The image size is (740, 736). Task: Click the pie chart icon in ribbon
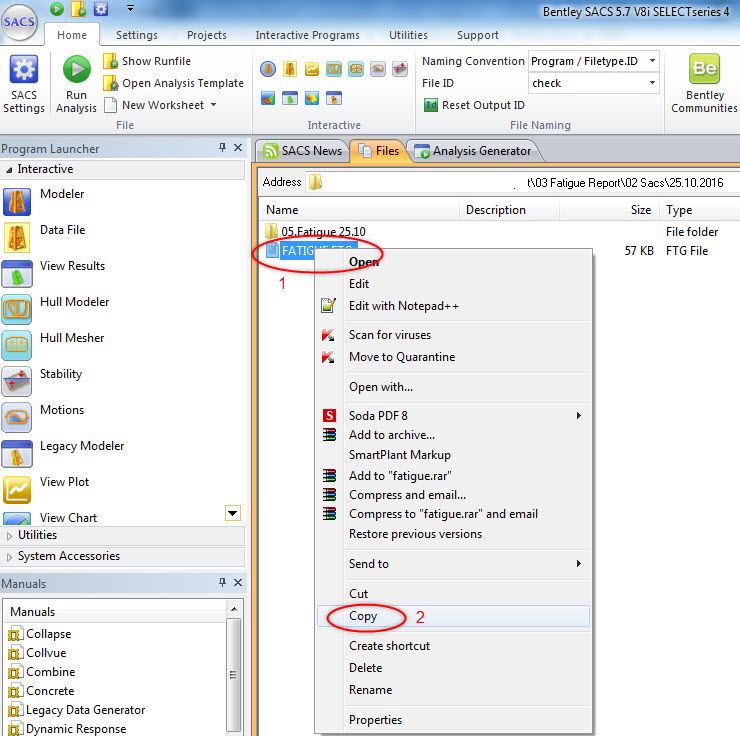click(268, 98)
